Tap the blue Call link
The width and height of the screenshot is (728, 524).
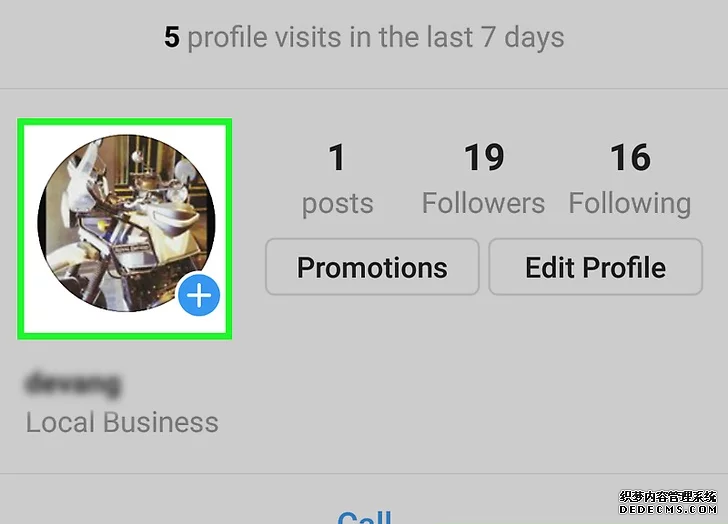[x=364, y=517]
